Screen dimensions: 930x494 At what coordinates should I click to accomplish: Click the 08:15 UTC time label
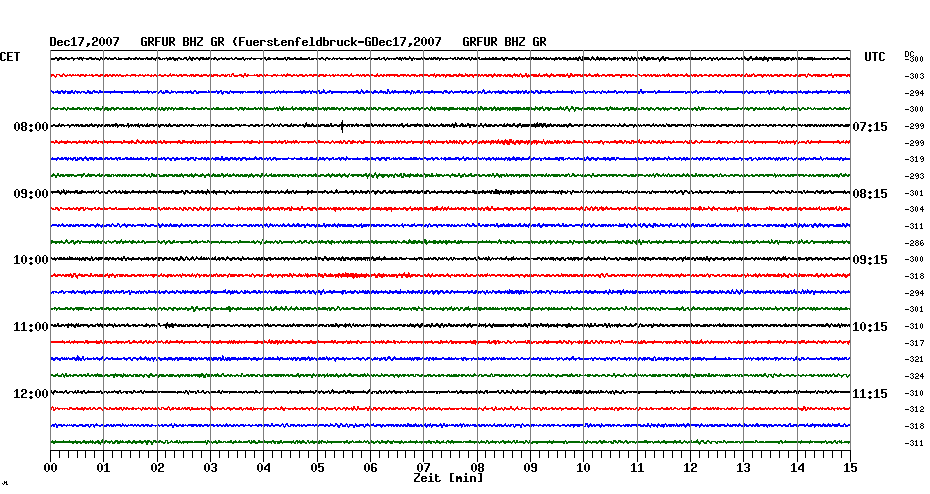coord(870,194)
